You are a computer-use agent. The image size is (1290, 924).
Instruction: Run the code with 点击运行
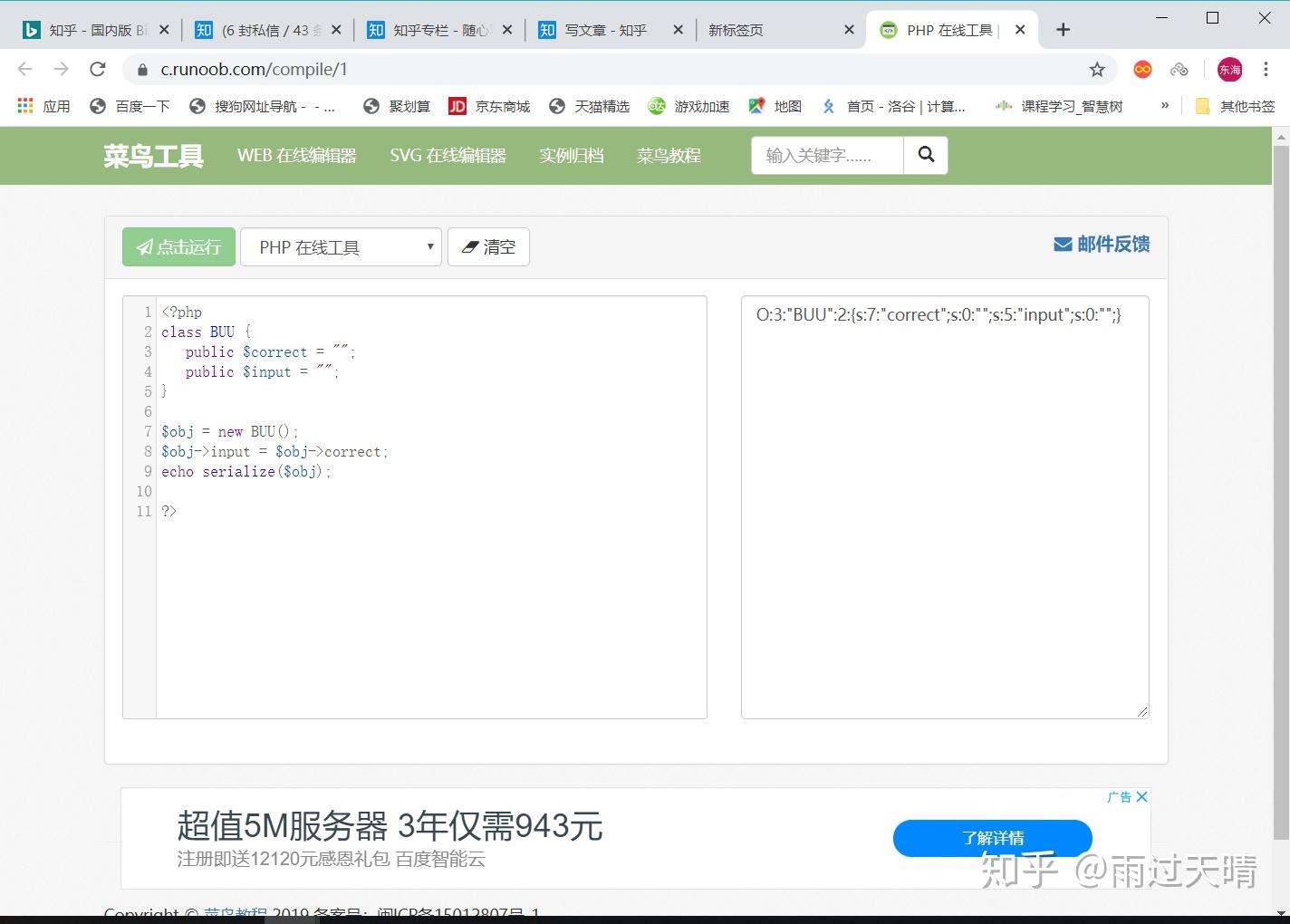coord(178,246)
